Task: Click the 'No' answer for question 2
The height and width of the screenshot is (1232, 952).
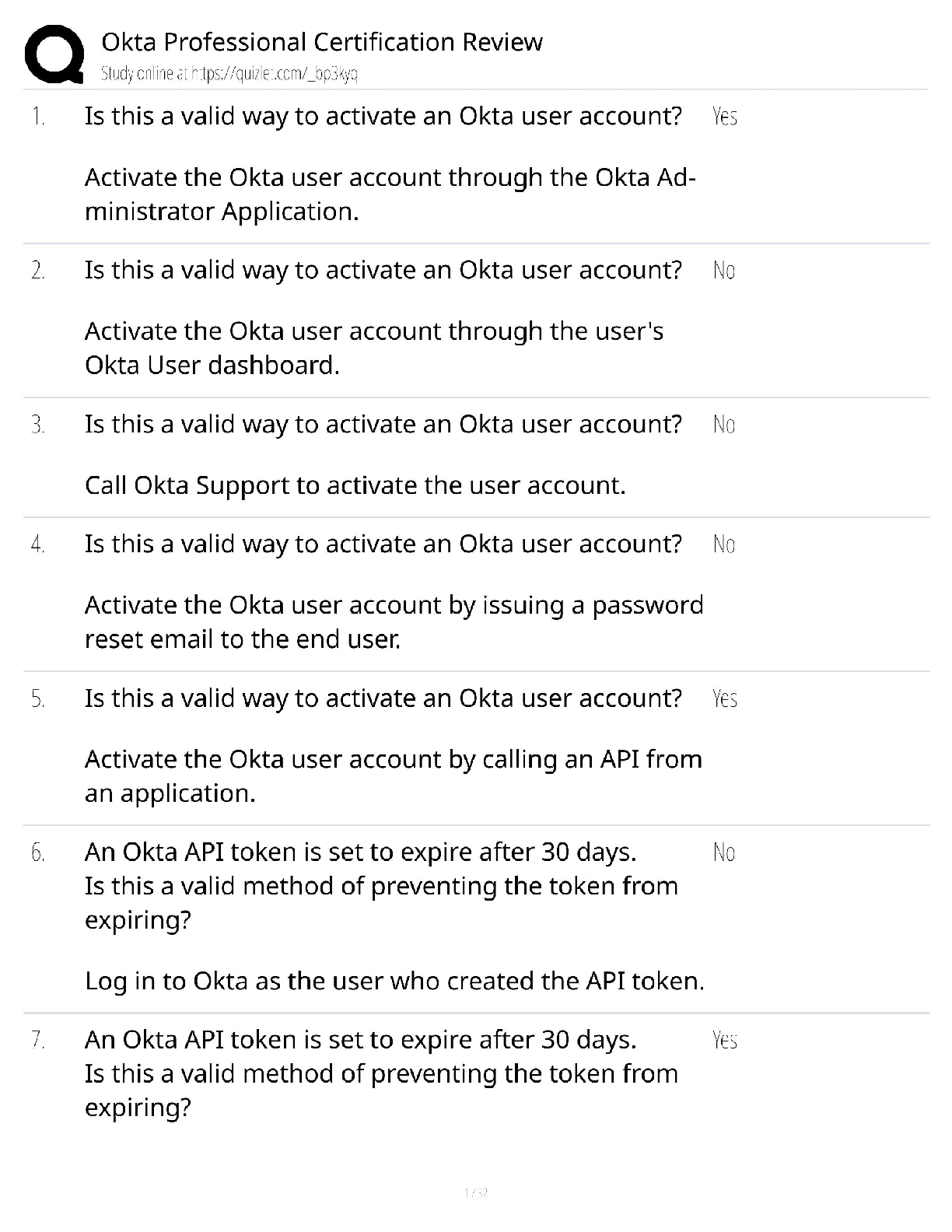Action: 723,271
